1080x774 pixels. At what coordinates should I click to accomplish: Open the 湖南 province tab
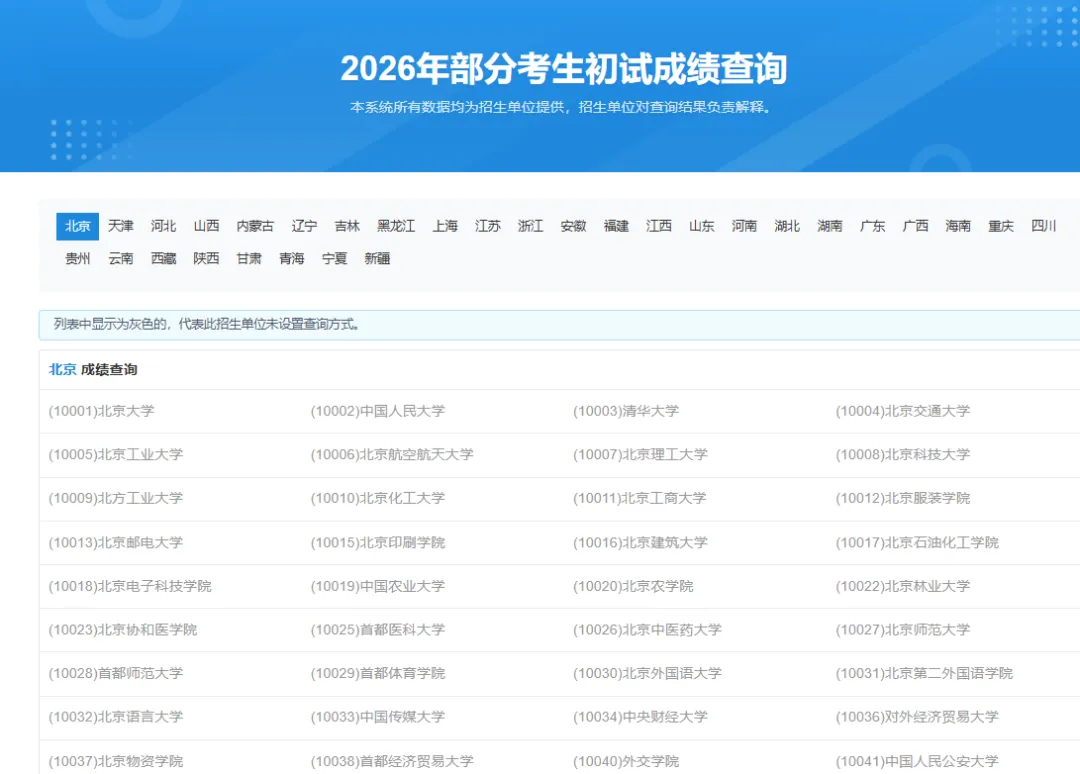click(829, 226)
